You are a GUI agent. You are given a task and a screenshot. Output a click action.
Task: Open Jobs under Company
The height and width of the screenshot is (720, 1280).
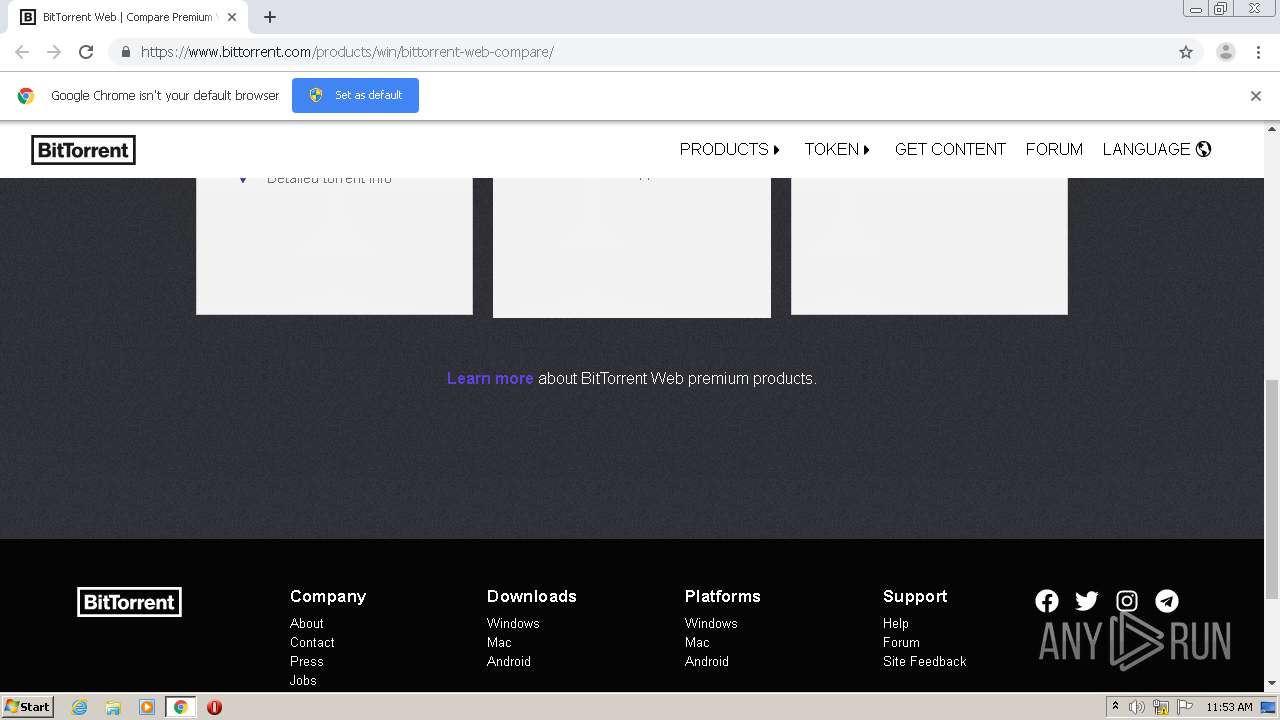point(303,680)
